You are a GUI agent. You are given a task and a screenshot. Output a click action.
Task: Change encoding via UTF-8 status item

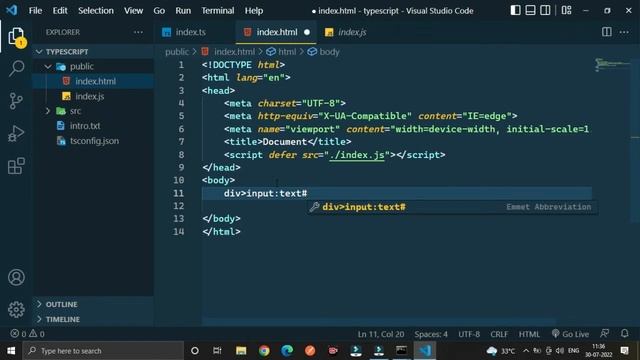coord(469,334)
